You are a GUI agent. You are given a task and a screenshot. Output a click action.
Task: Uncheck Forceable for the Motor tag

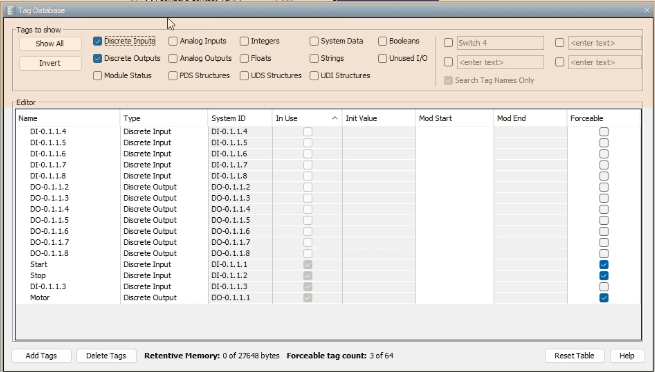tap(604, 298)
